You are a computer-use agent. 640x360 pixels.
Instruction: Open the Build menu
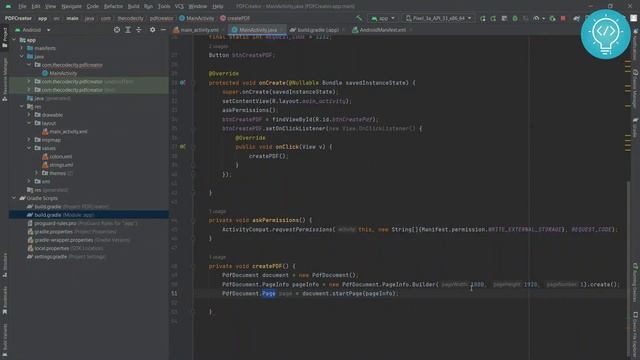133,6
